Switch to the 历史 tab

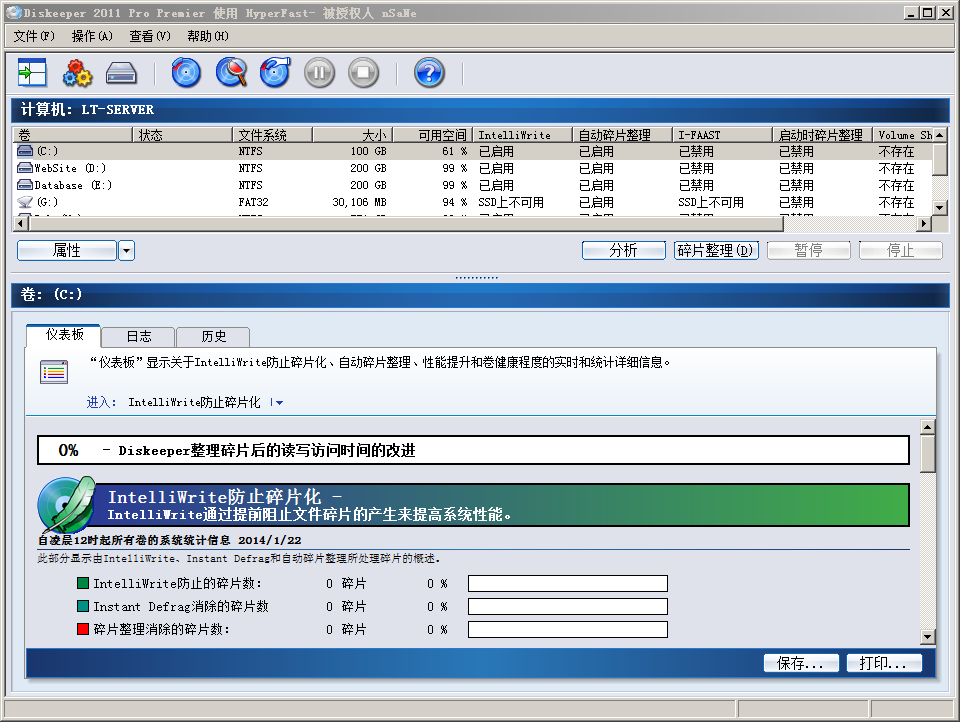[213, 337]
